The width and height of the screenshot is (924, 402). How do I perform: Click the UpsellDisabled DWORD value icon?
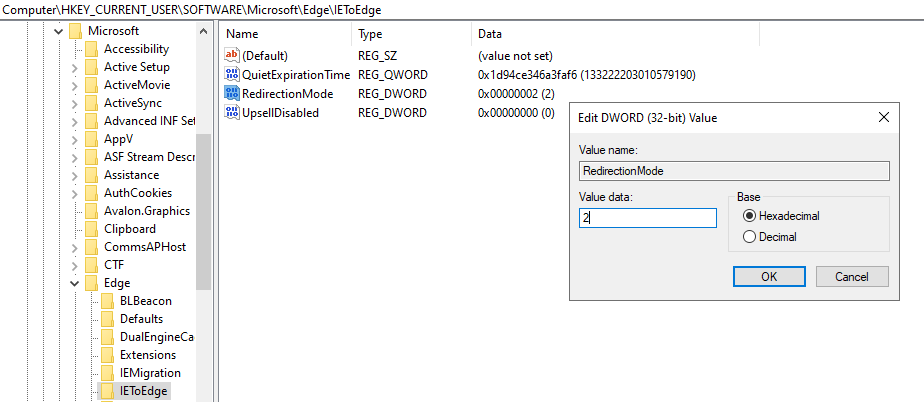pos(232,113)
